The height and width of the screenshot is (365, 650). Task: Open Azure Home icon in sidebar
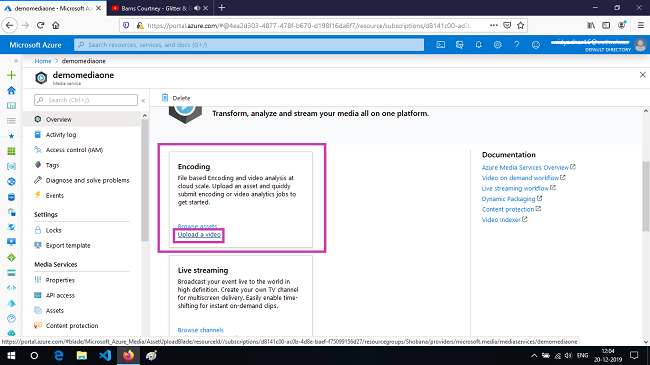11,90
